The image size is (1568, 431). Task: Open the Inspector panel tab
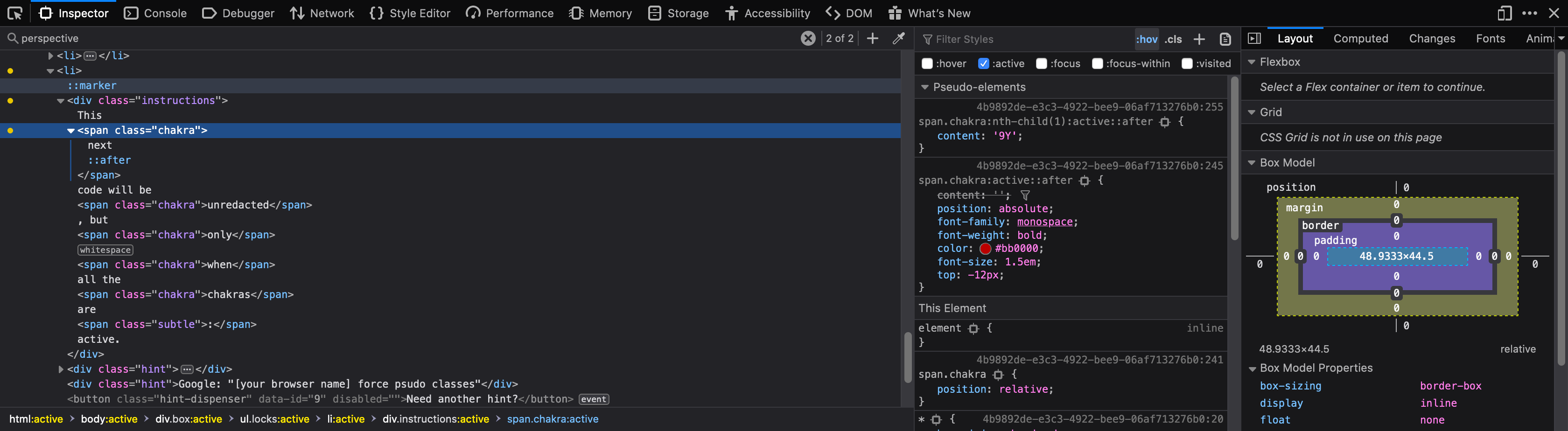click(73, 13)
